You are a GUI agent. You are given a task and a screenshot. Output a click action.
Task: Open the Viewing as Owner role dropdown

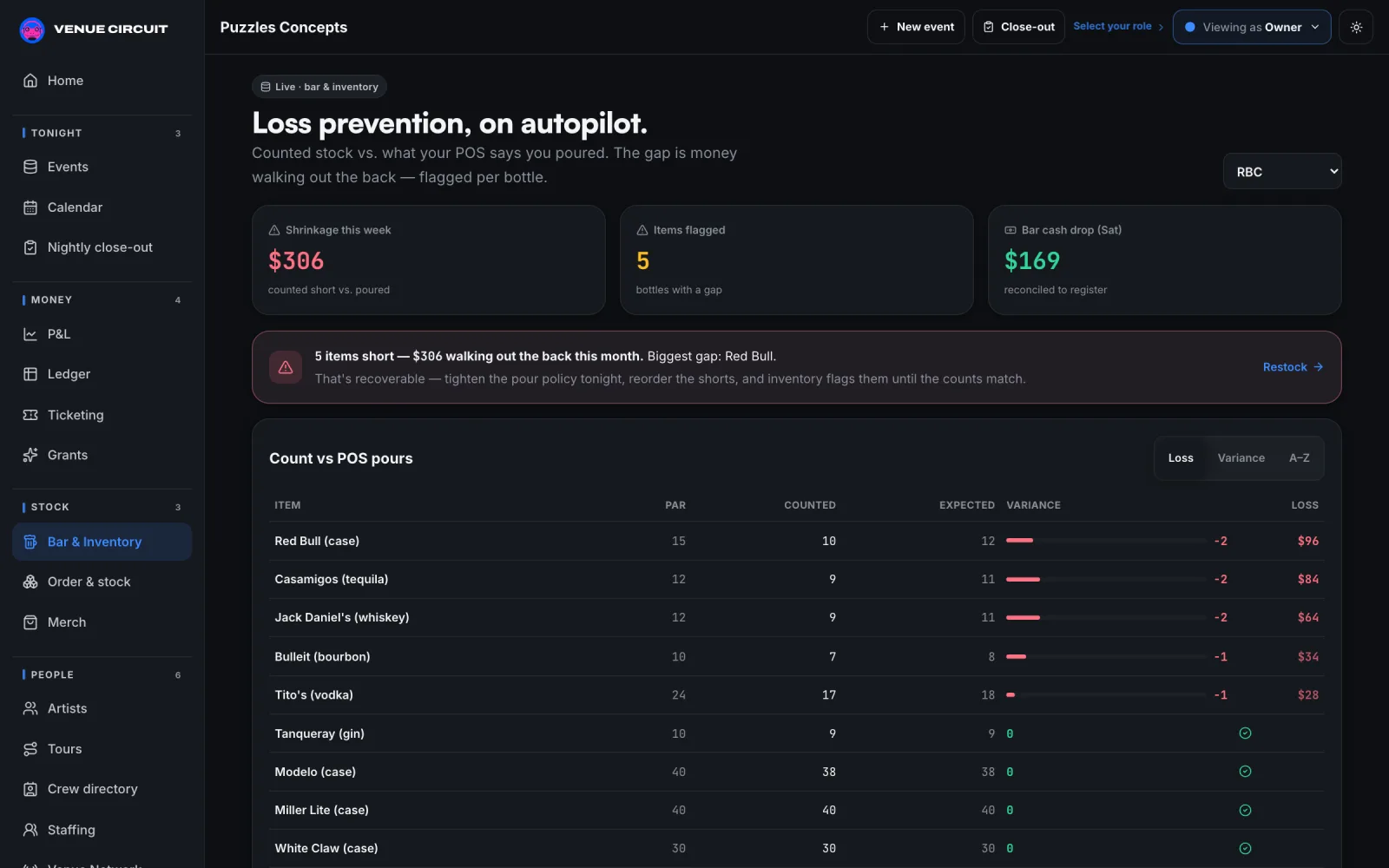pos(1252,27)
